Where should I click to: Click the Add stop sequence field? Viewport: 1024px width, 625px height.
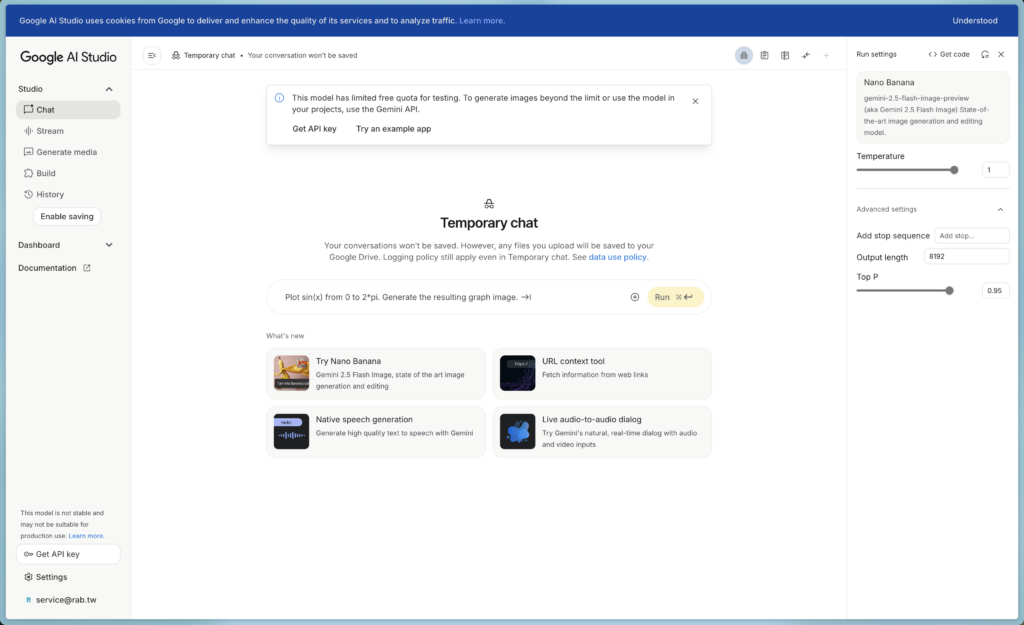coord(972,236)
